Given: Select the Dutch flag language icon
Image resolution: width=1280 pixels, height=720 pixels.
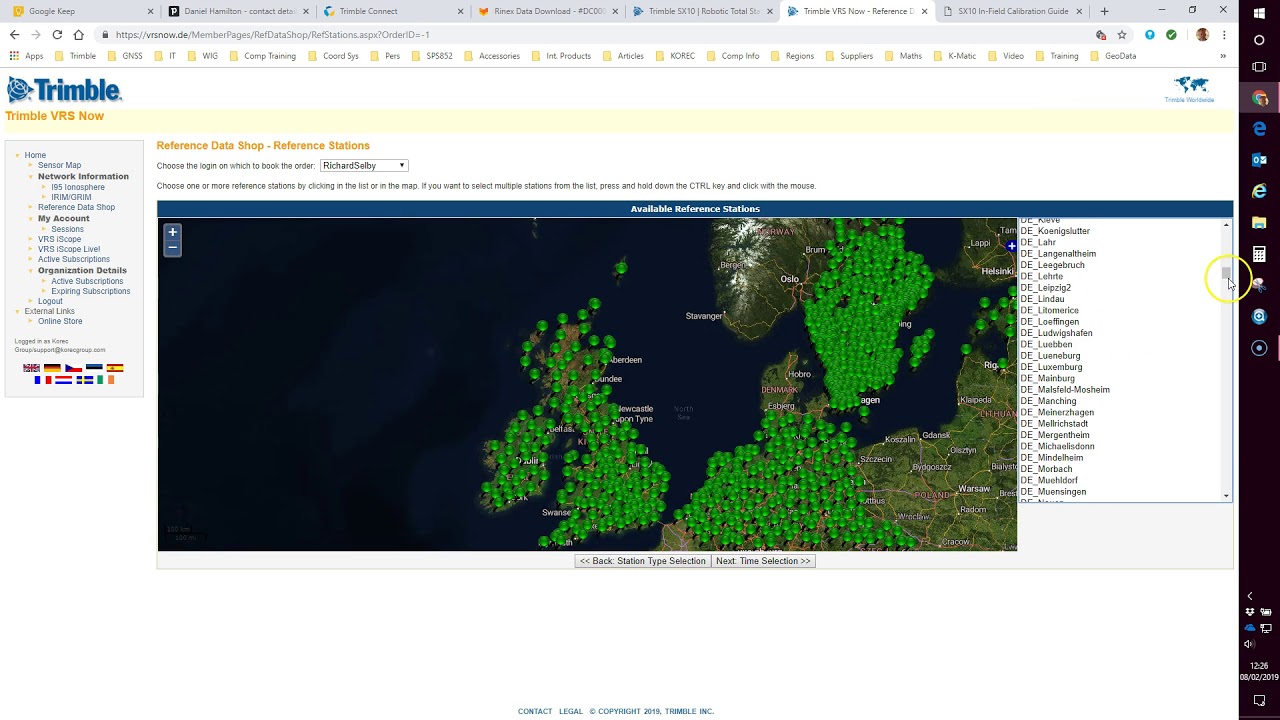Looking at the screenshot, I should tap(64, 380).
